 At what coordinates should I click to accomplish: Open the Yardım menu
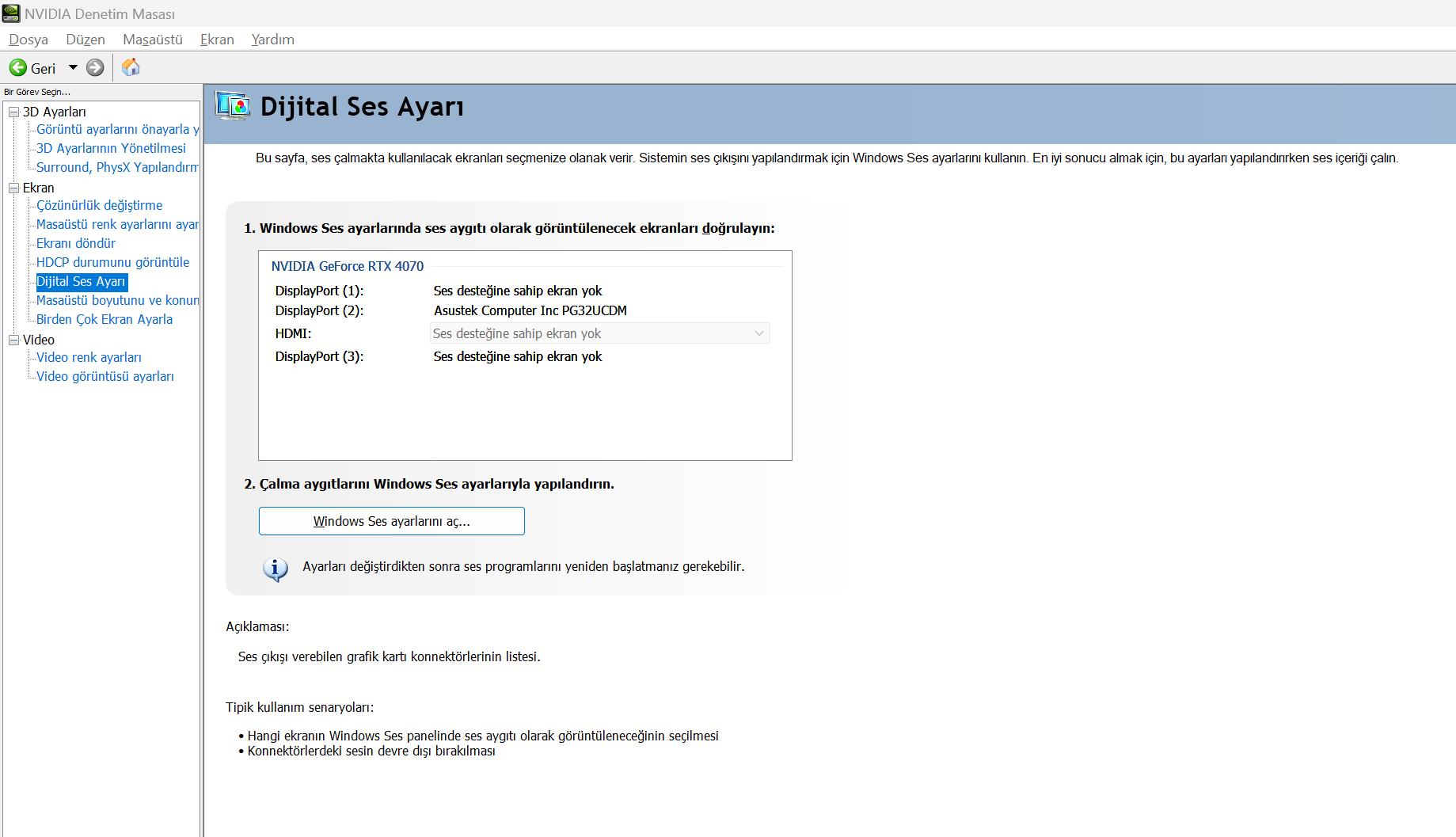273,40
